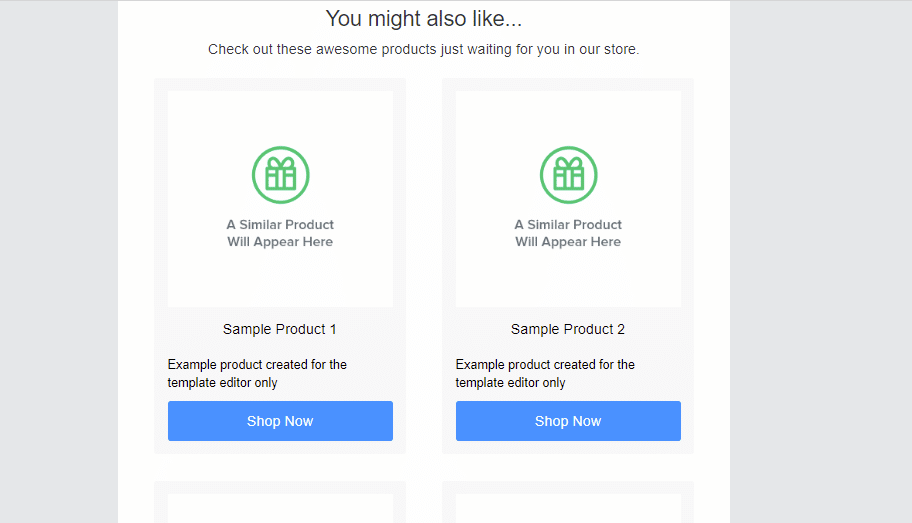912x523 pixels.
Task: Click the 'You might also like...' heading
Action: tap(423, 19)
